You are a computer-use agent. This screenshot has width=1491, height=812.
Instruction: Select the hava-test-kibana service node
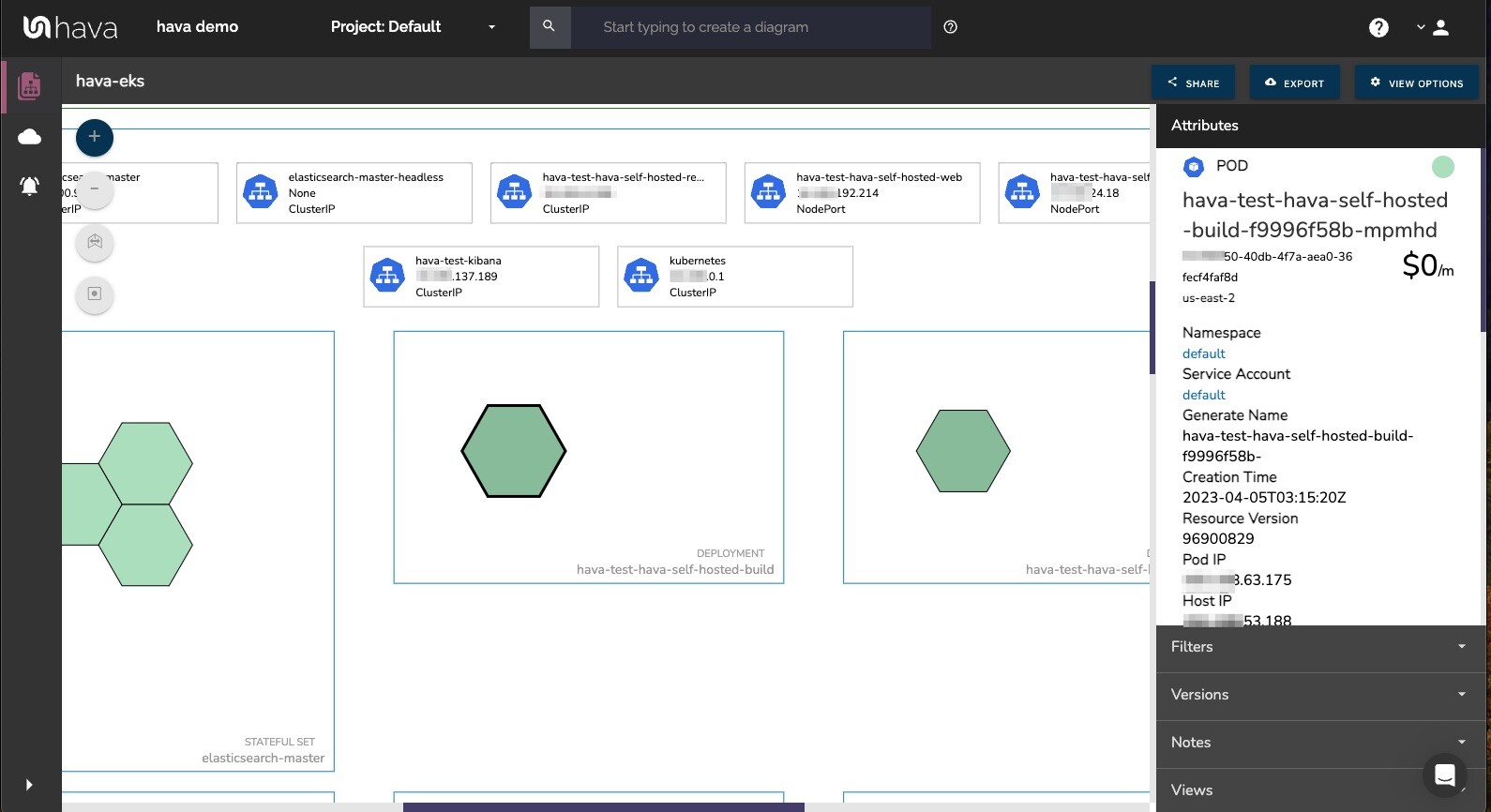(481, 277)
